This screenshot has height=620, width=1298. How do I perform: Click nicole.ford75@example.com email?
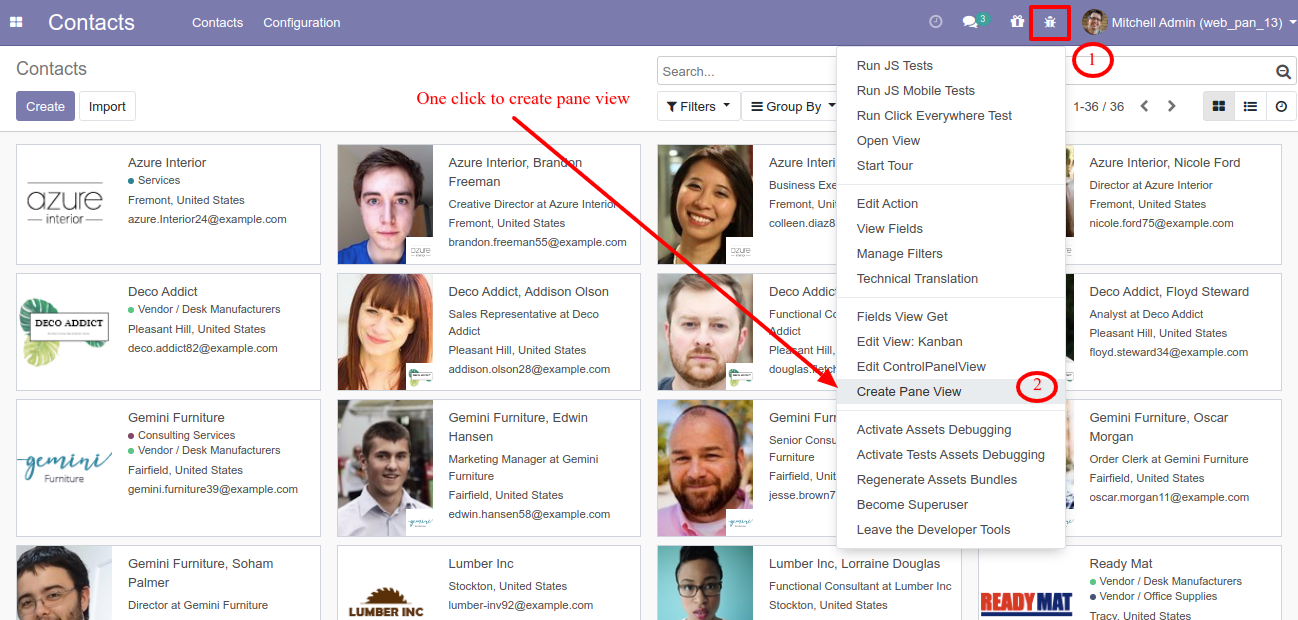tap(1161, 224)
